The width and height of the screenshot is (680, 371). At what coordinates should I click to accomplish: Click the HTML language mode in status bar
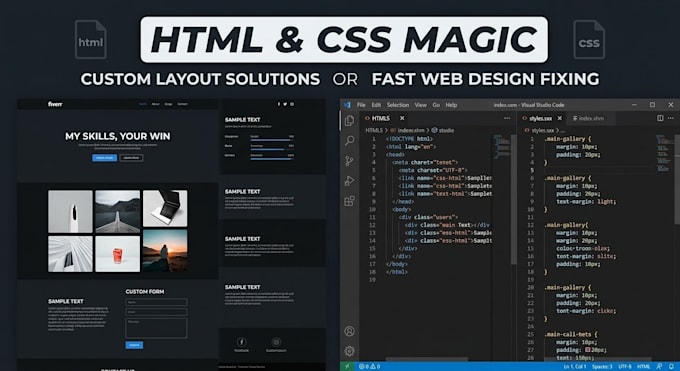click(644, 367)
